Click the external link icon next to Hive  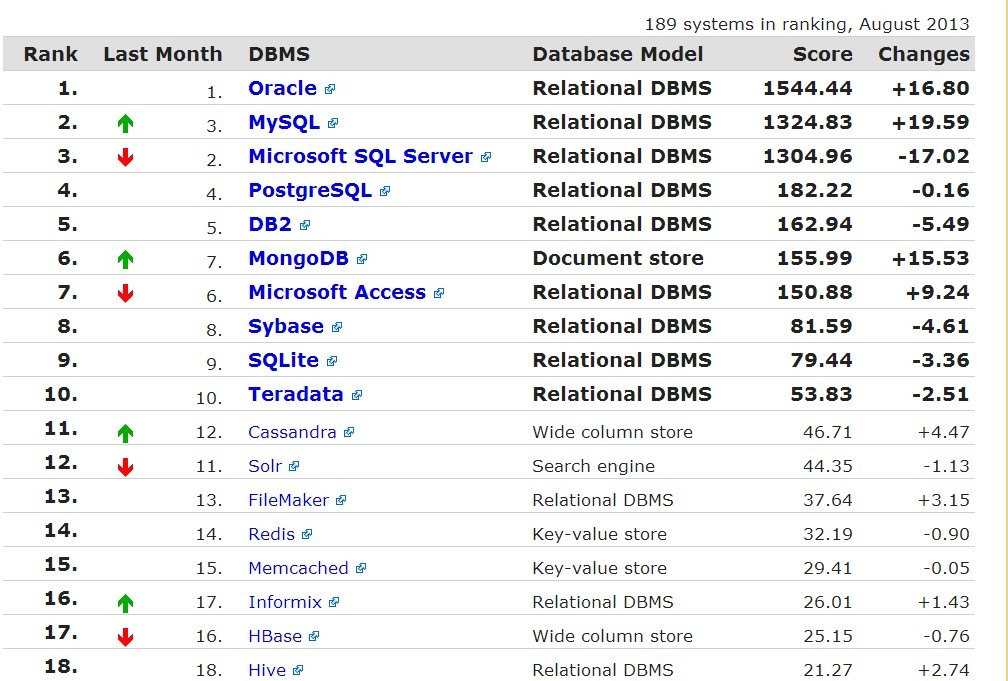click(298, 671)
